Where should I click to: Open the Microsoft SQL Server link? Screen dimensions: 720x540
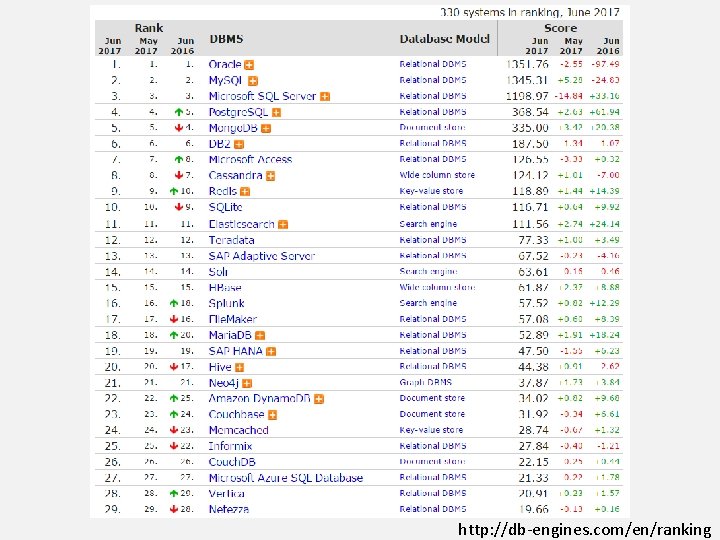262,96
